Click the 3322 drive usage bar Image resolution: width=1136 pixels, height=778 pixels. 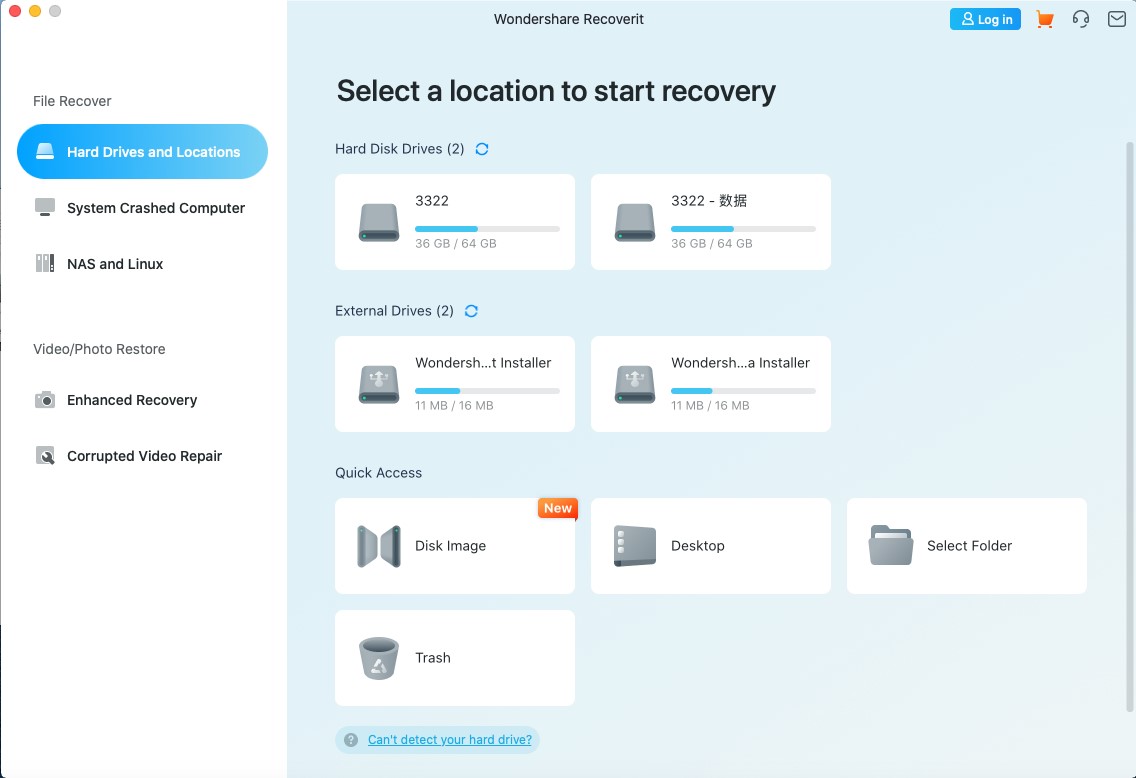click(488, 229)
